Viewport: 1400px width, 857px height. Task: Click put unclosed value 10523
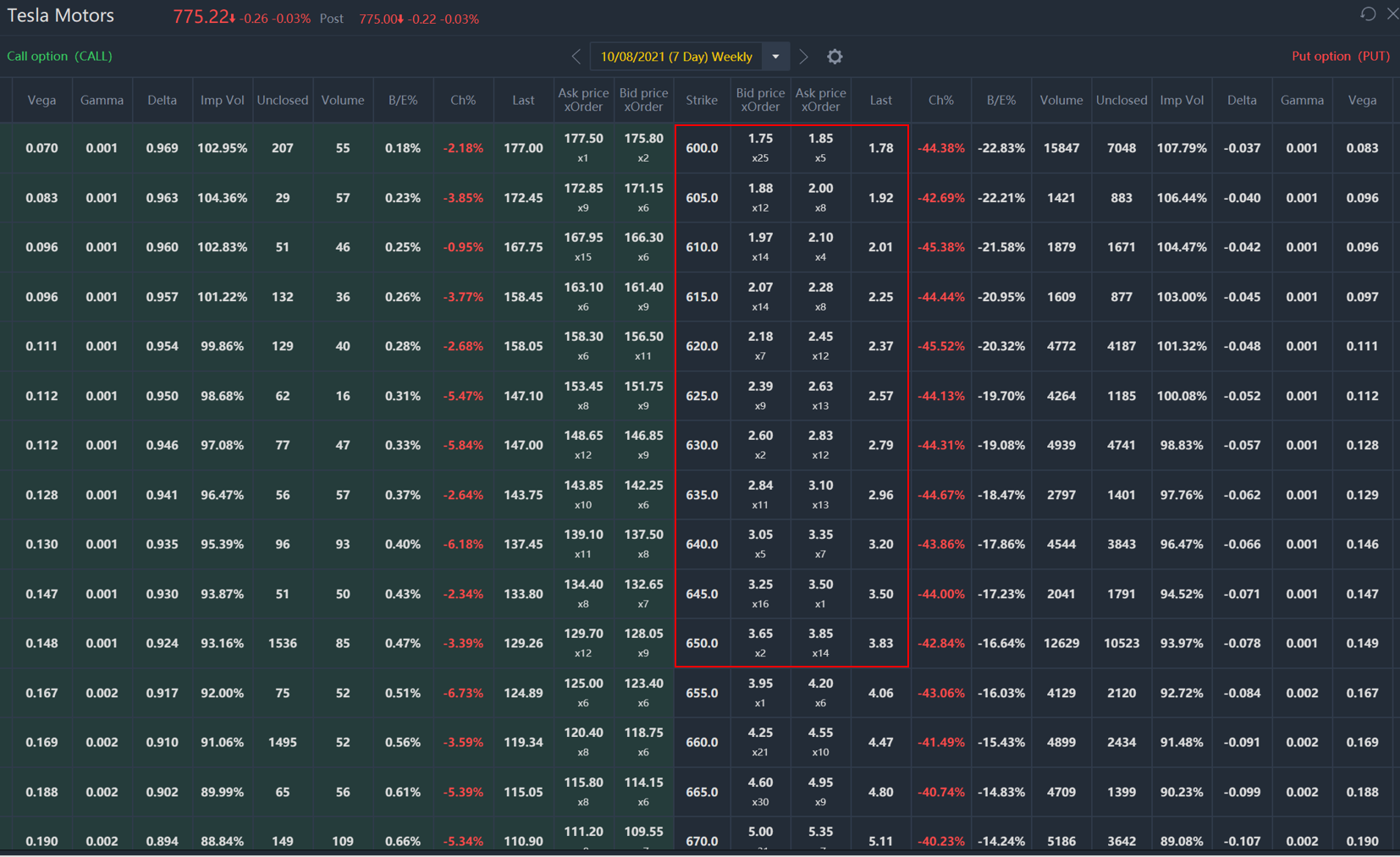pos(1122,643)
